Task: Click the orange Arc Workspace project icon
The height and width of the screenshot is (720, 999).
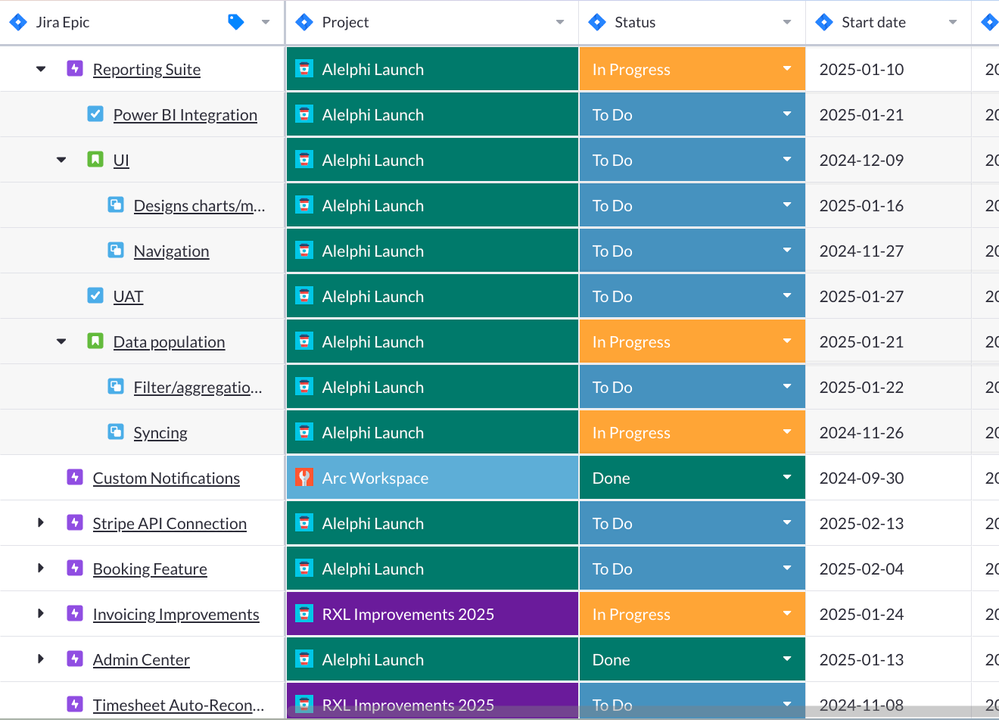Action: pyautogui.click(x=304, y=477)
